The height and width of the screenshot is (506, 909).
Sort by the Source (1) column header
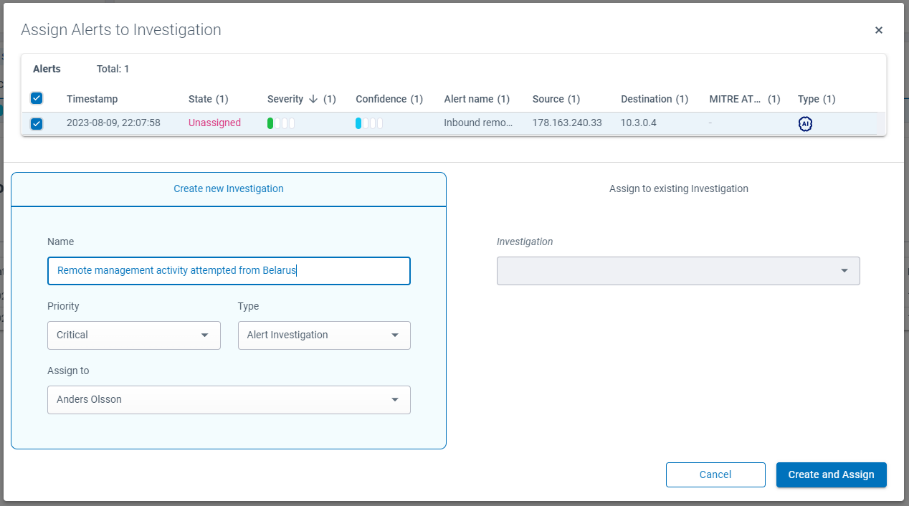point(556,99)
